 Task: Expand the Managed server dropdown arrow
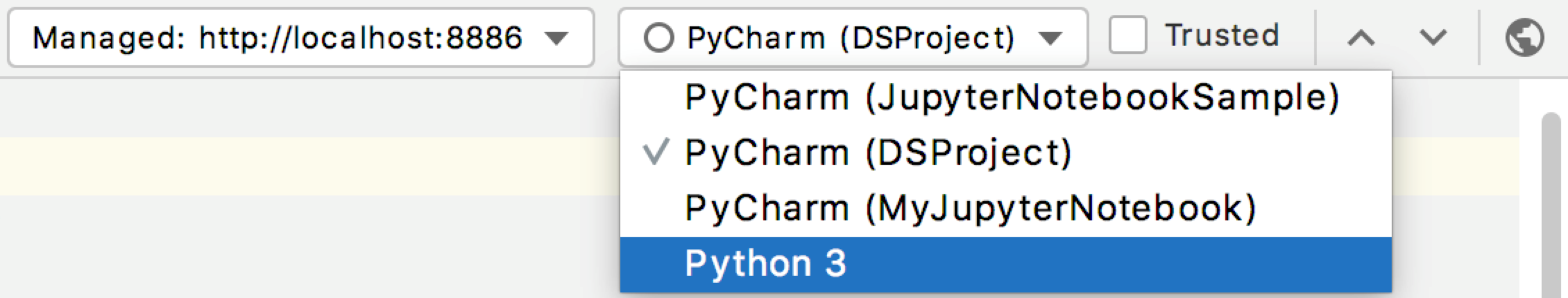pyautogui.click(x=556, y=38)
